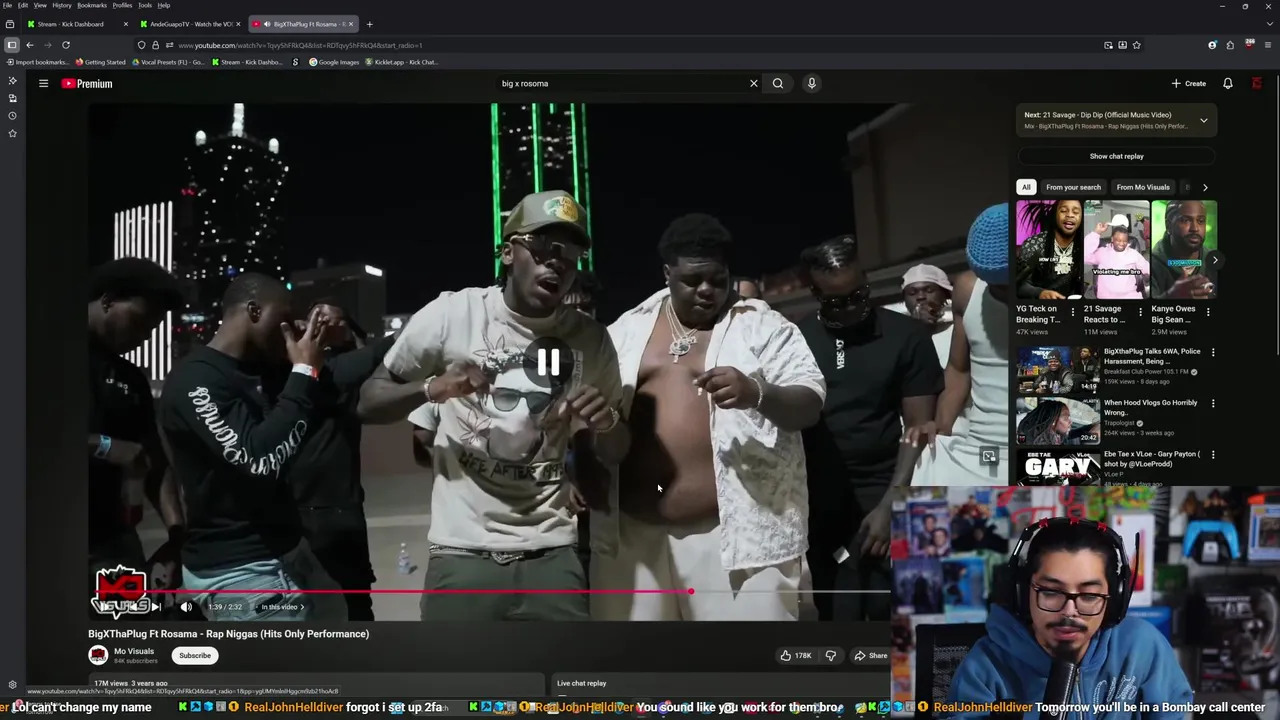Mute the video with the speaker icon
1280x720 pixels.
pos(186,607)
